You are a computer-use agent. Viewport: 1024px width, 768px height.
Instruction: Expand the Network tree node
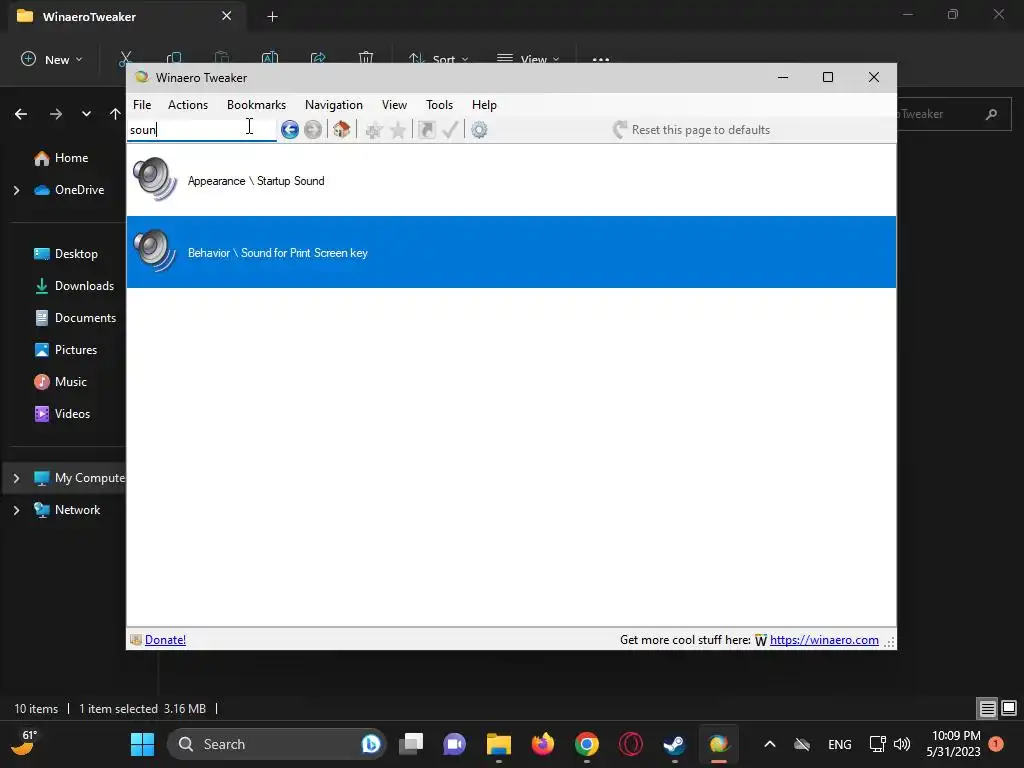click(x=16, y=511)
